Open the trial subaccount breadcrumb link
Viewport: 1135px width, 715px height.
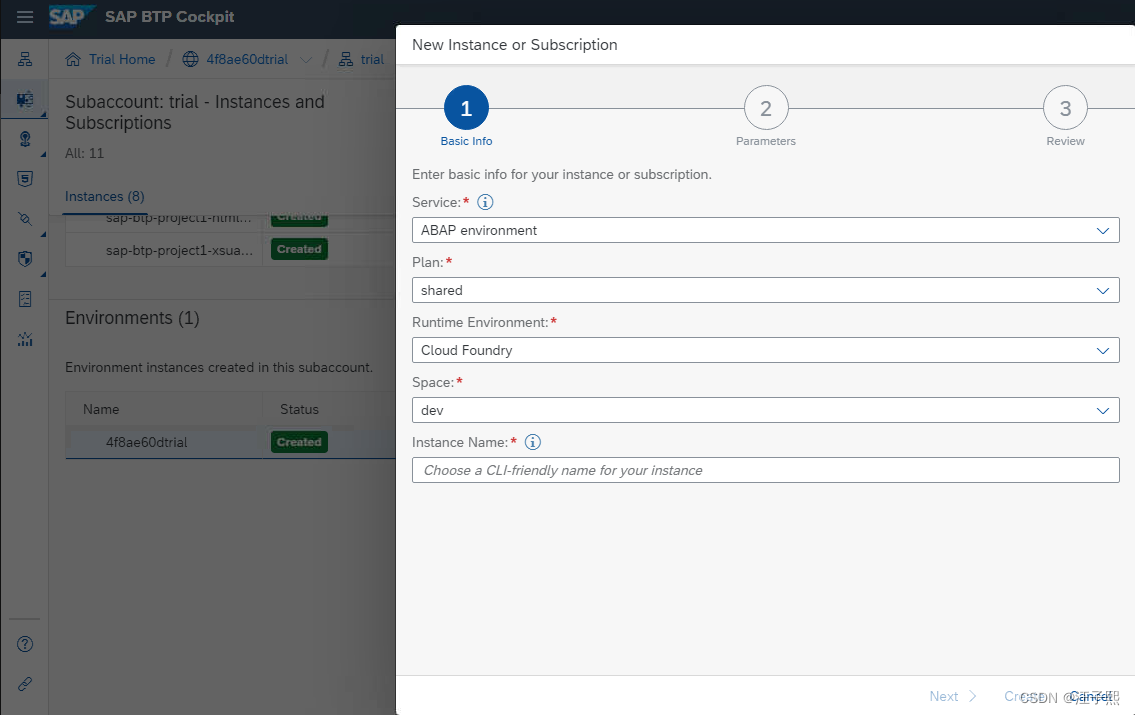click(x=372, y=59)
